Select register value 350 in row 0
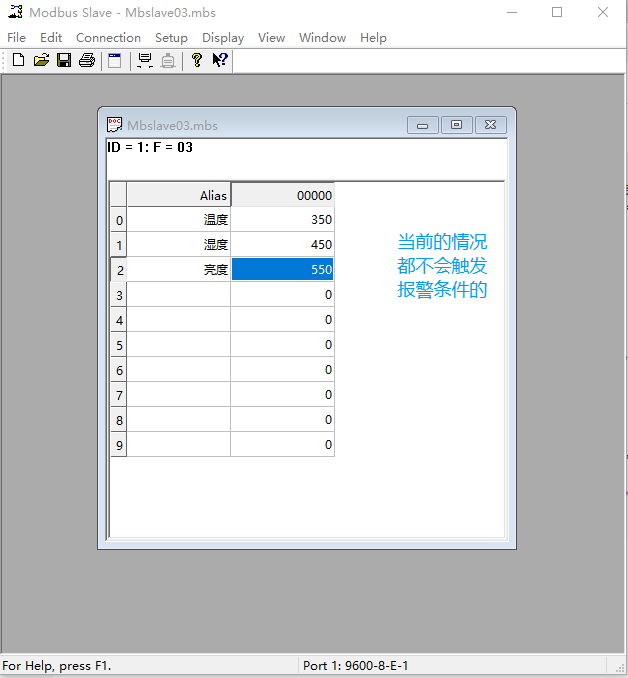 283,220
